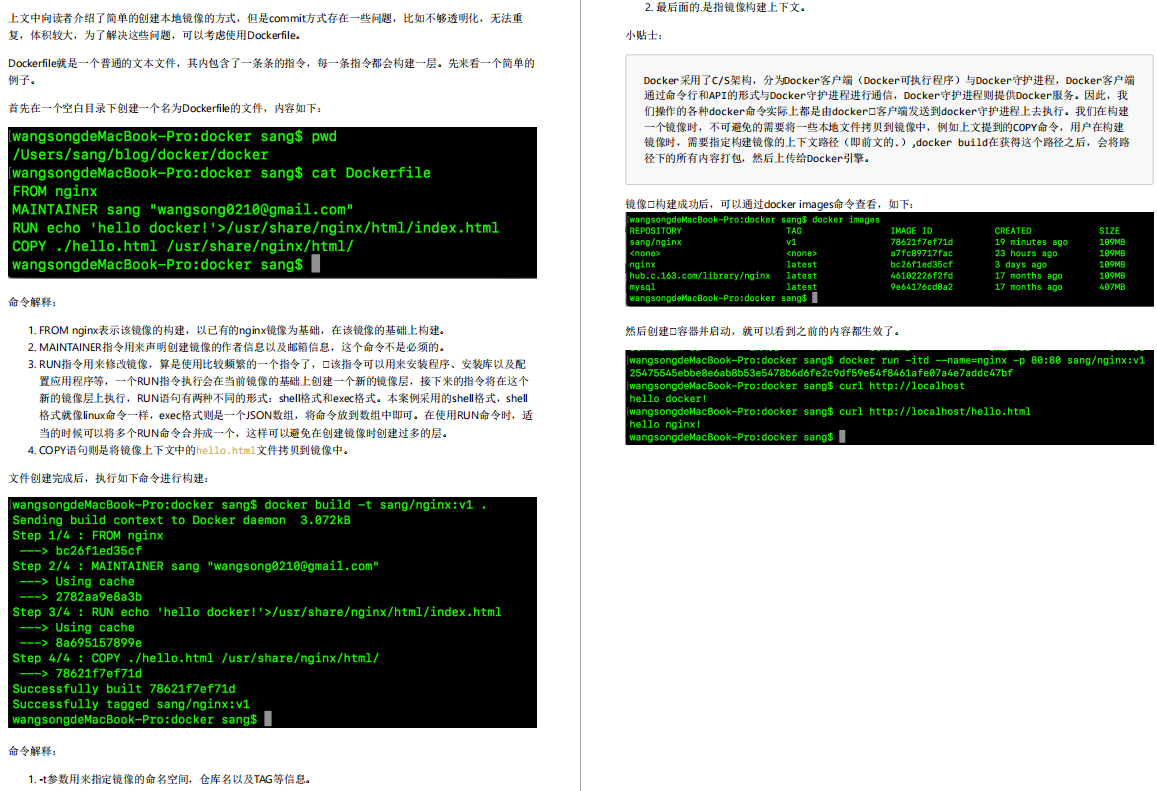1157x791 pixels.
Task: Click the 'hub.c.163.com/library/nginx' repository entry
Action: pyautogui.click(x=700, y=276)
